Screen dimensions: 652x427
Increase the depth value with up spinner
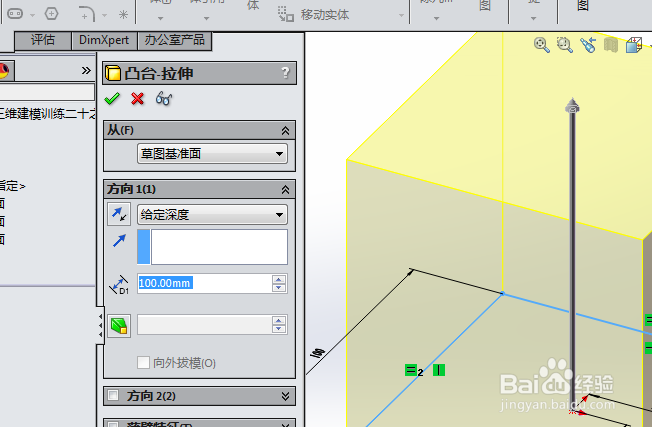(x=279, y=279)
